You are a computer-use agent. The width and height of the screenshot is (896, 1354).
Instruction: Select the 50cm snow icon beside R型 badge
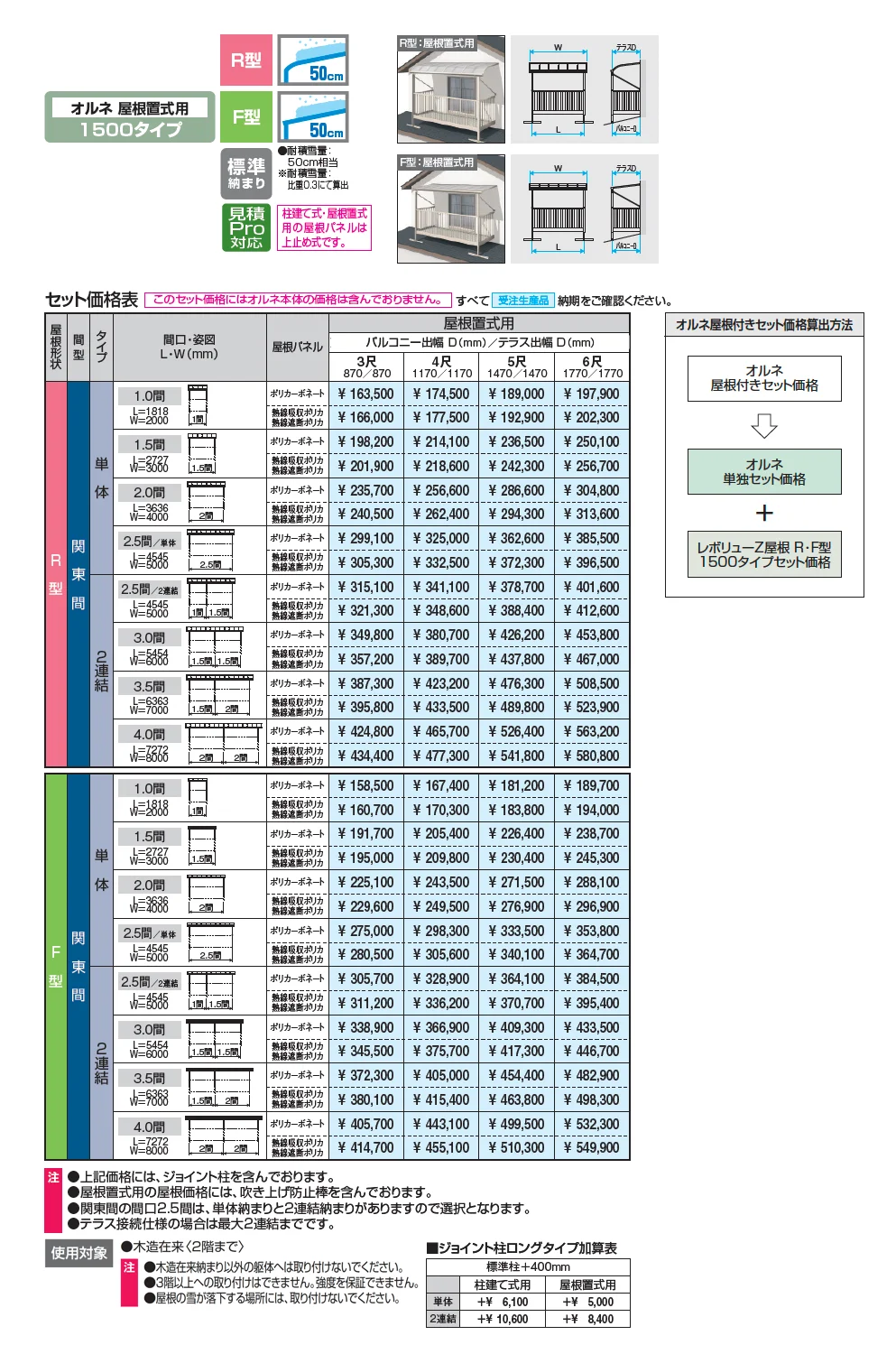(x=313, y=60)
